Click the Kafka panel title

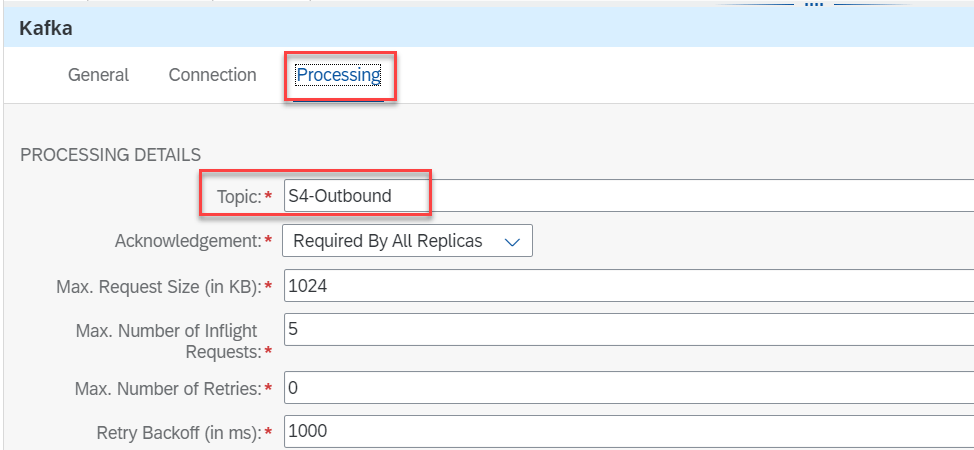(45, 29)
